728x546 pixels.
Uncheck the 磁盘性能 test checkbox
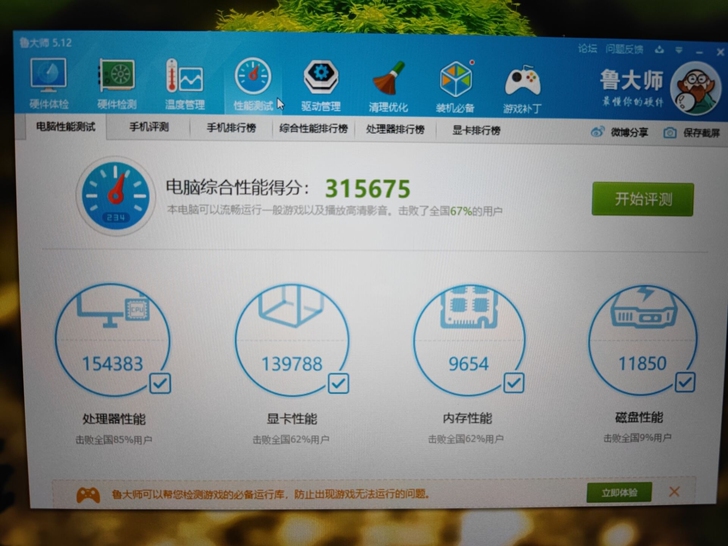pyautogui.click(x=685, y=382)
